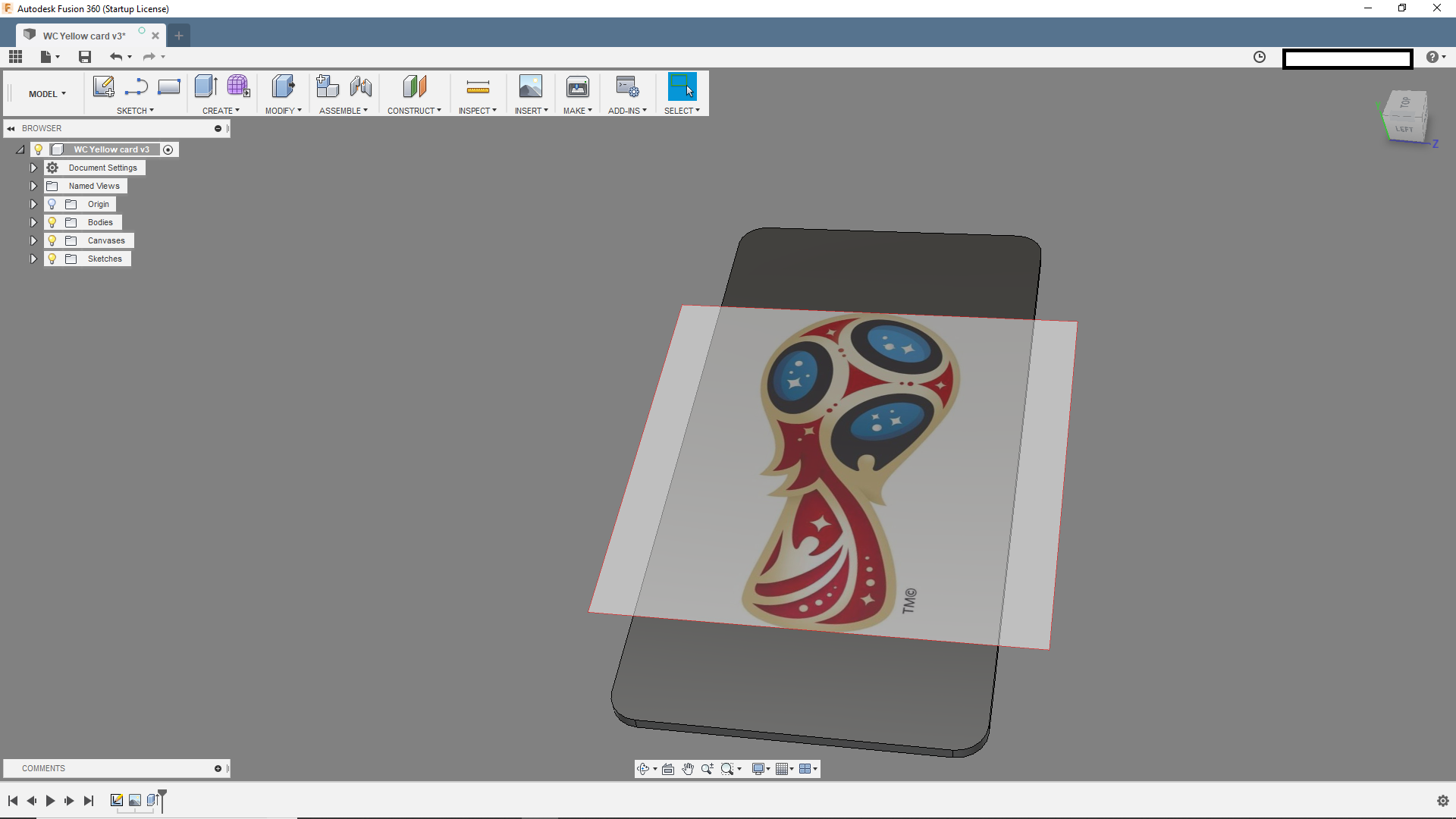1456x819 pixels.
Task: Collapse the WC Yellow card v3 root node
Action: (20, 149)
